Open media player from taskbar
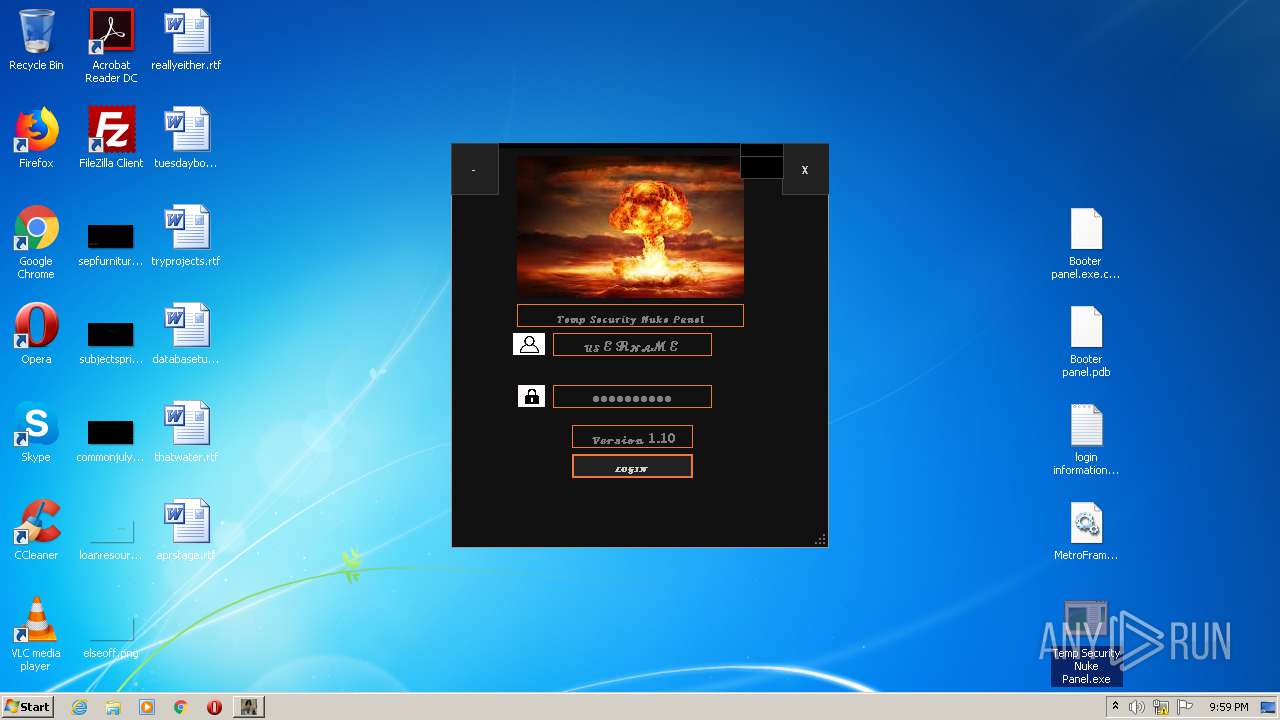Screen dimensions: 1280x720 147,707
